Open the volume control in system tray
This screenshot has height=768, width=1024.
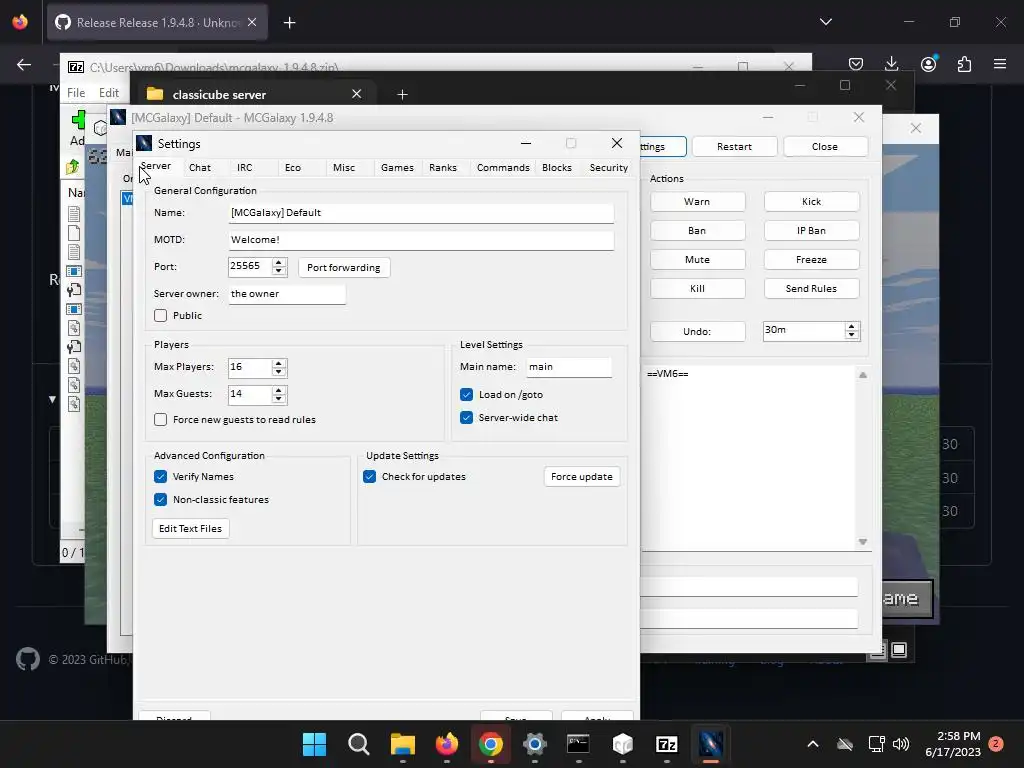coord(901,744)
